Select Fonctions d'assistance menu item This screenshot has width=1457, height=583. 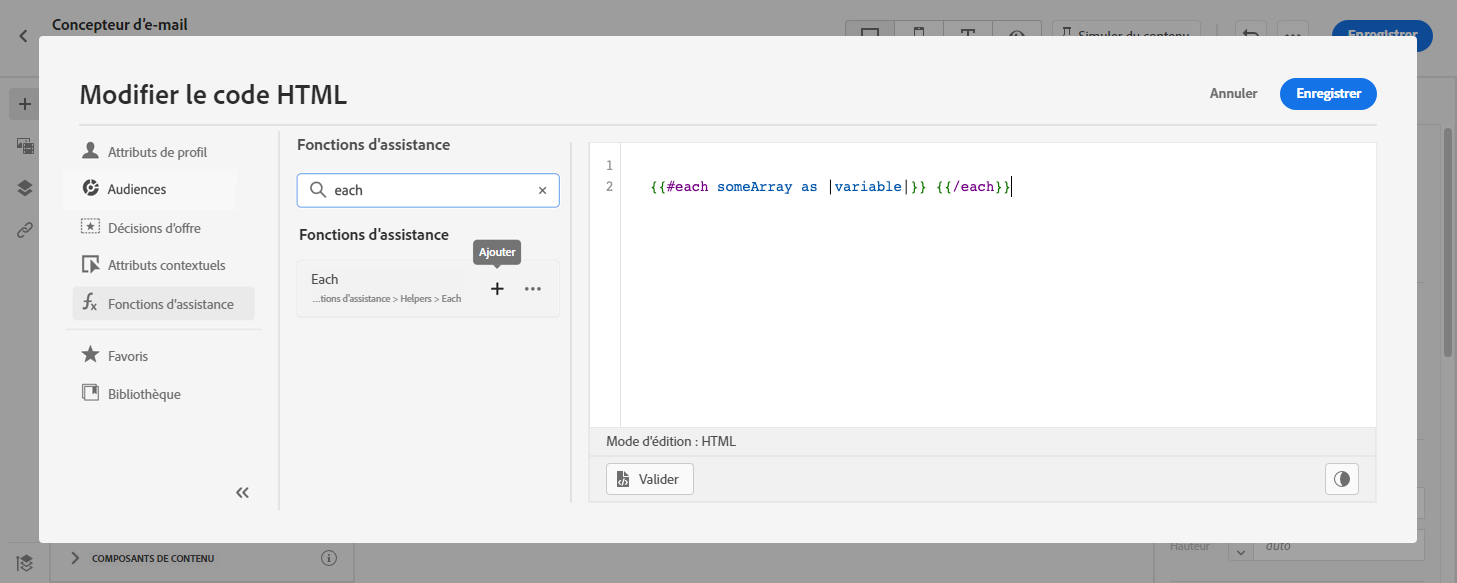[170, 304]
